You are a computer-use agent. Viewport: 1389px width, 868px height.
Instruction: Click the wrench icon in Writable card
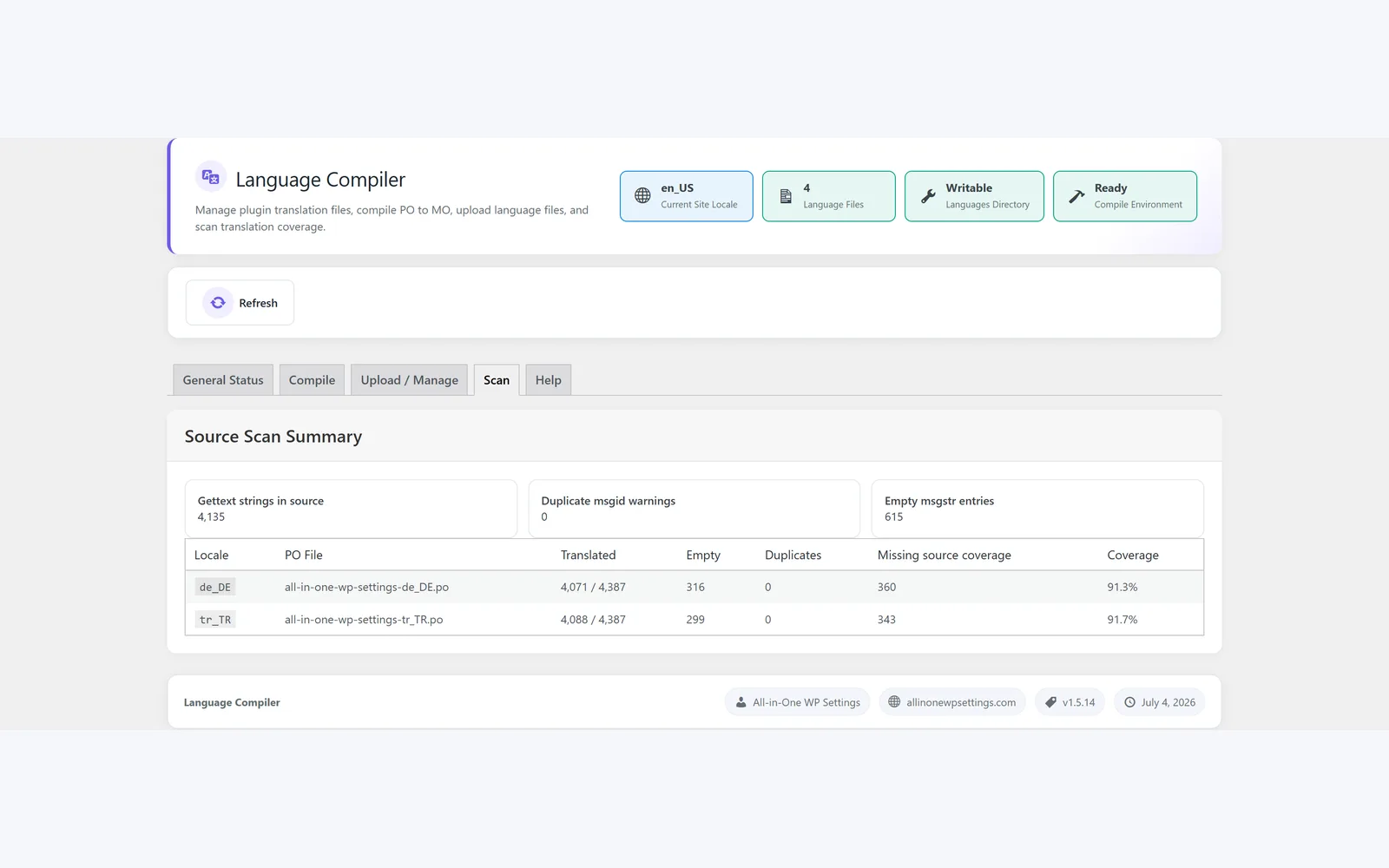tap(928, 196)
